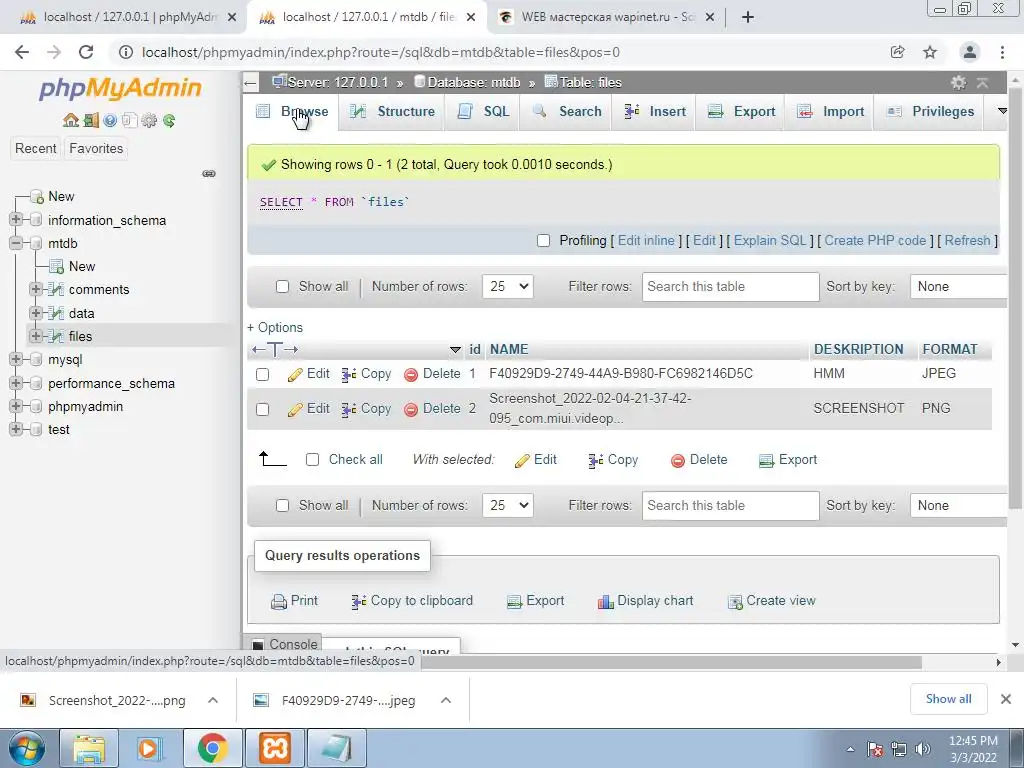
Task: Open the Search tab
Action: click(x=566, y=112)
